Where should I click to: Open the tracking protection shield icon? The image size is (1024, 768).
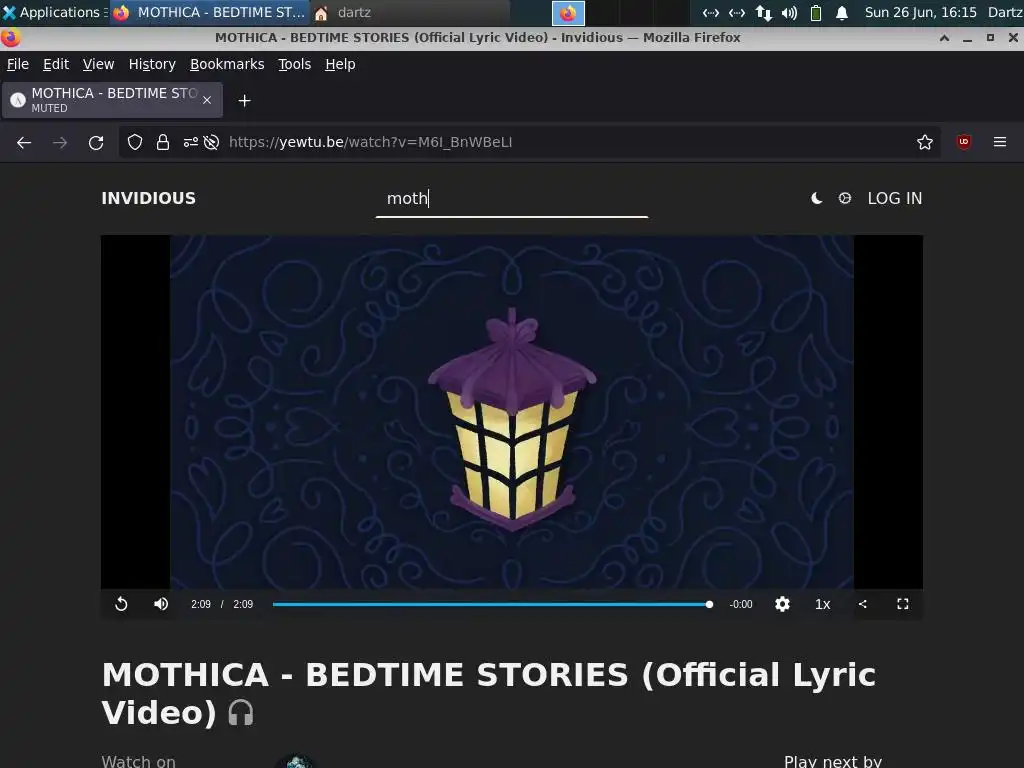click(x=135, y=142)
